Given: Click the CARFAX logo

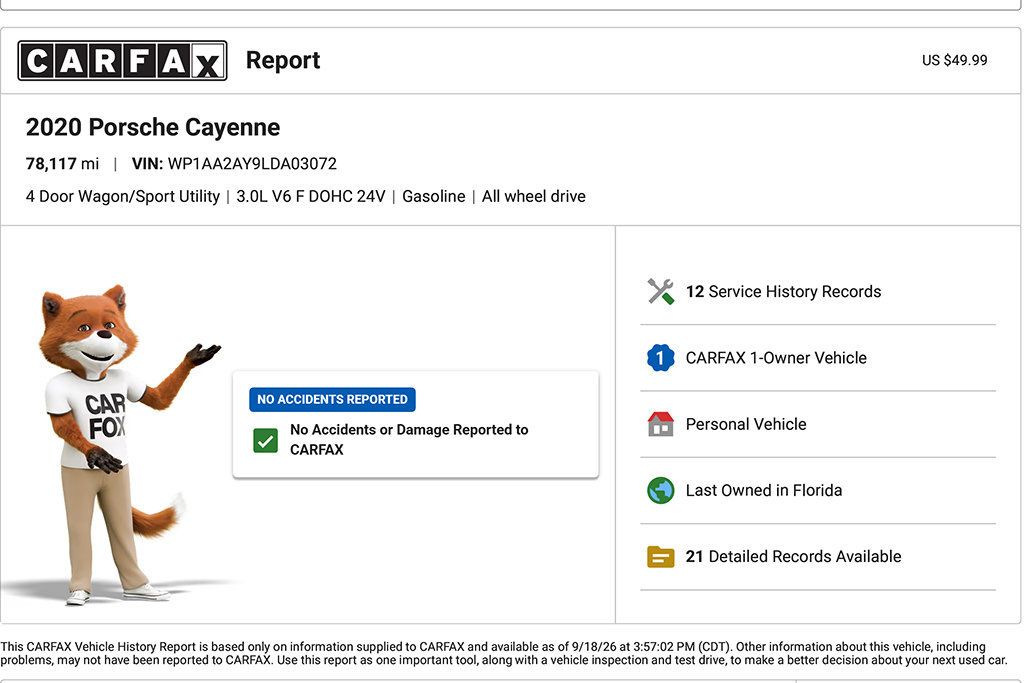Looking at the screenshot, I should [123, 61].
